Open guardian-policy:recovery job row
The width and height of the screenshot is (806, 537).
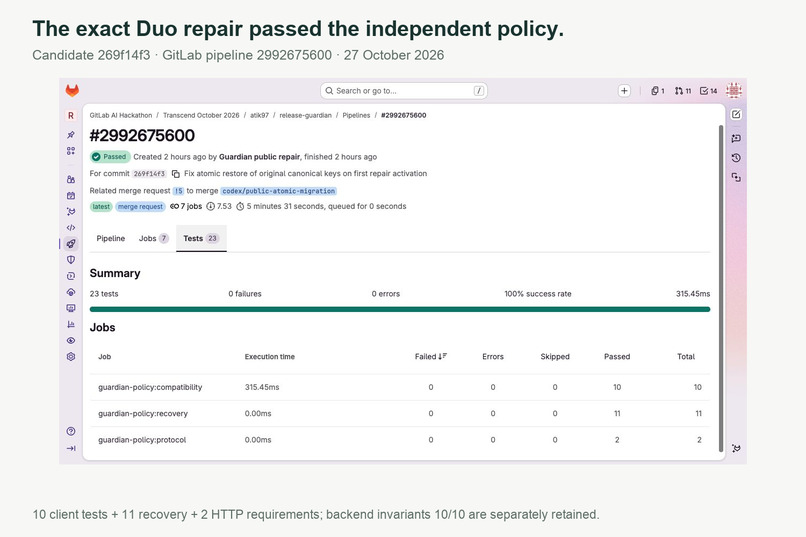pos(400,413)
